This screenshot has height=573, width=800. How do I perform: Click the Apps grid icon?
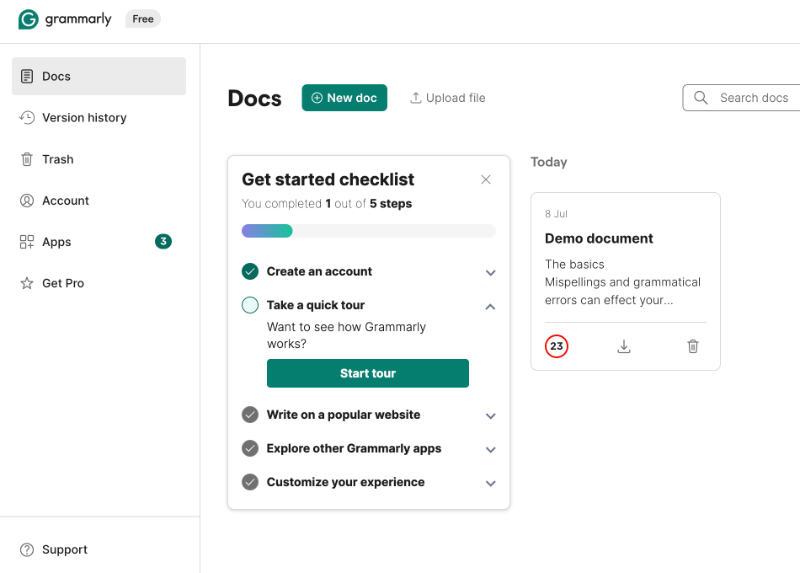27,242
